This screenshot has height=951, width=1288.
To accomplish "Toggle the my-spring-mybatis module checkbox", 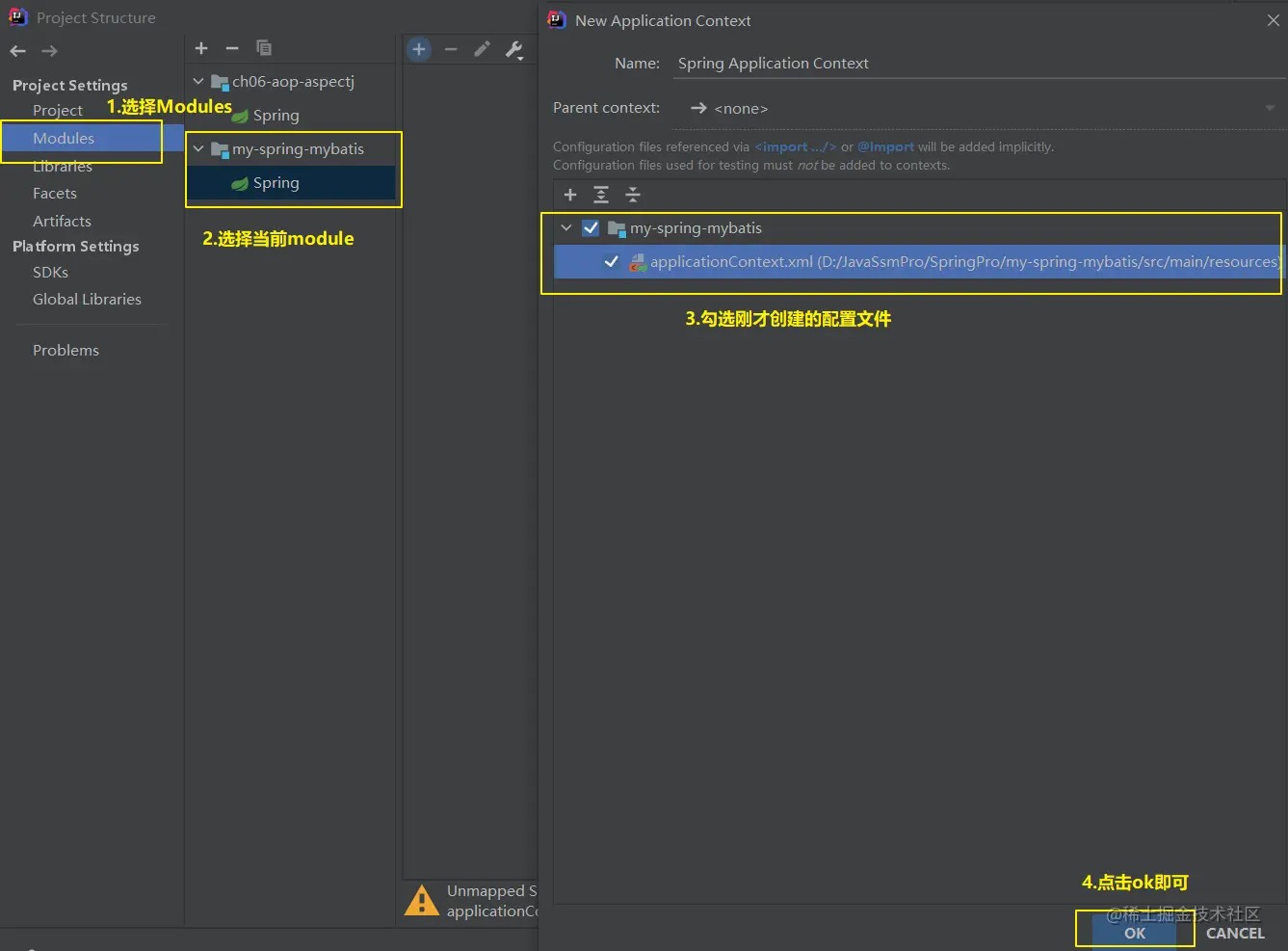I will coord(591,228).
